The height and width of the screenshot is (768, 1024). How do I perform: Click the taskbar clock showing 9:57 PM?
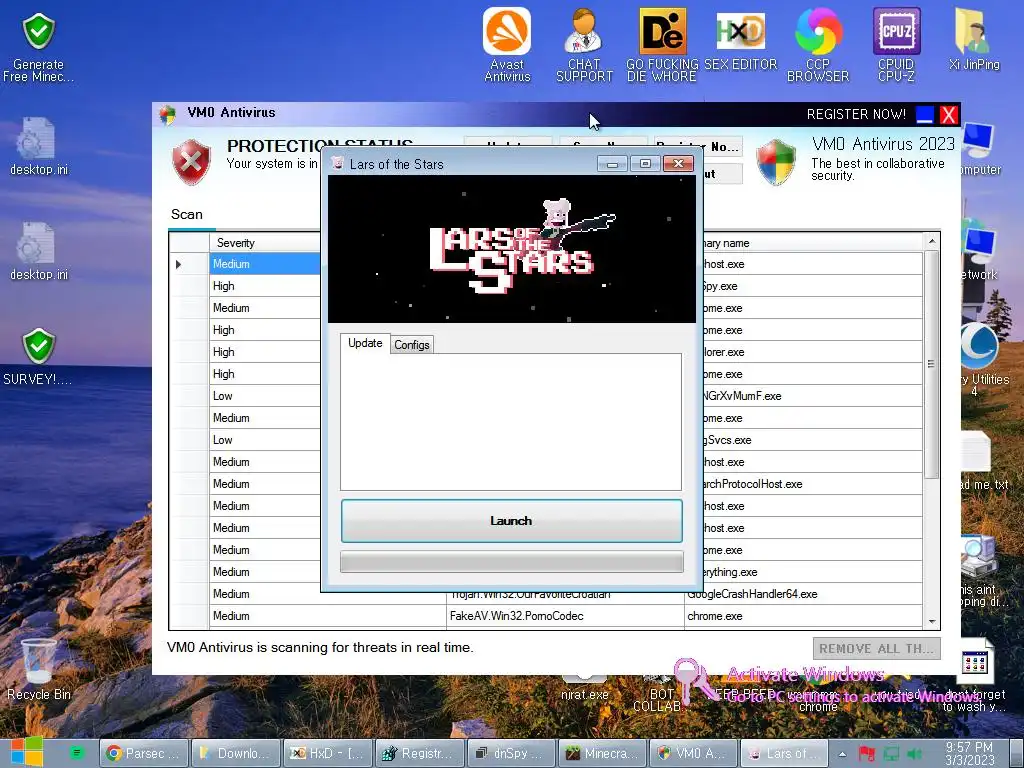969,753
